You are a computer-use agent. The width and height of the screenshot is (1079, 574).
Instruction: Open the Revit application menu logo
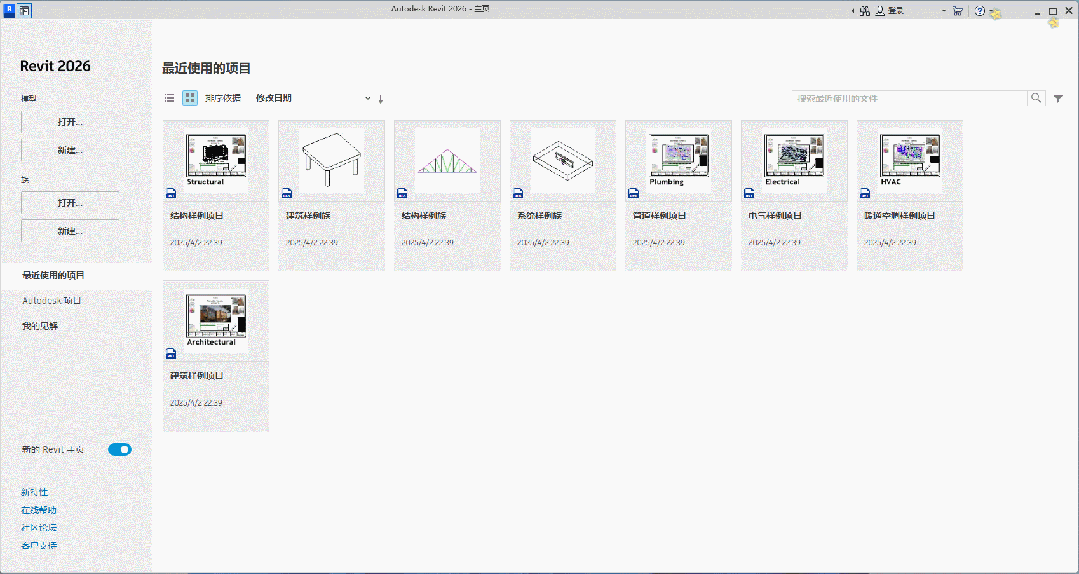click(x=9, y=10)
